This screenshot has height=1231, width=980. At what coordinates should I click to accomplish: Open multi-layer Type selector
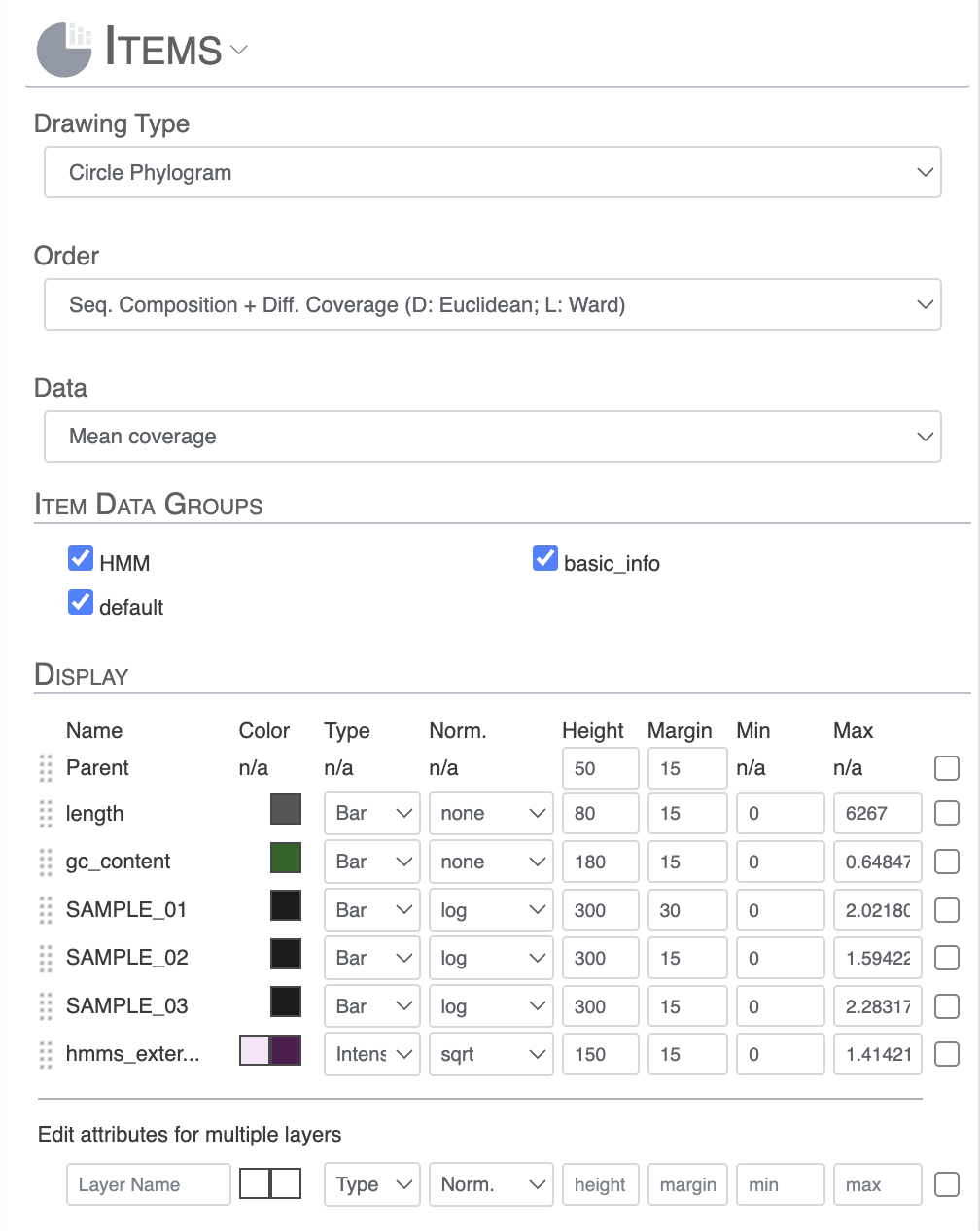click(x=371, y=1184)
